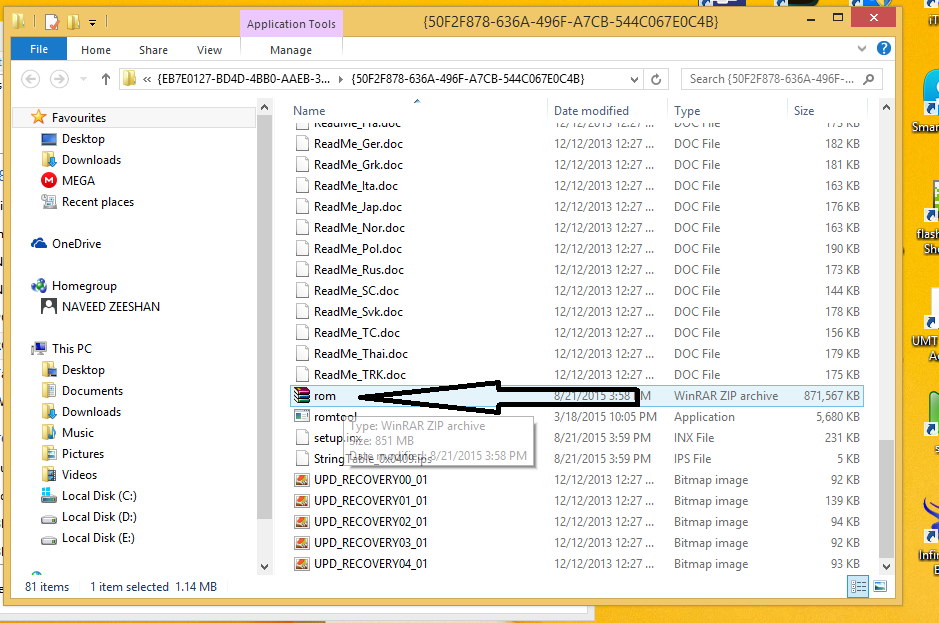Open the Manage tab under Application Tools

point(290,50)
